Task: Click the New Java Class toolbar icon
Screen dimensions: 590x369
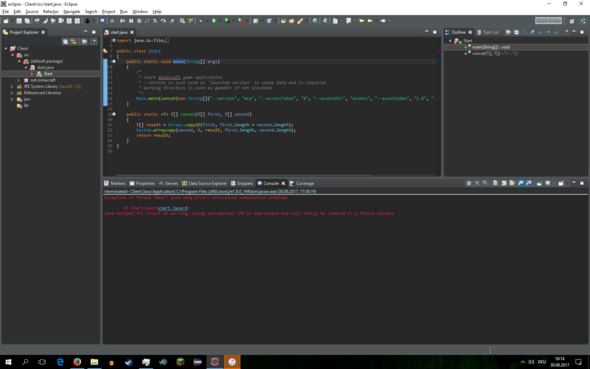Action: point(269,21)
